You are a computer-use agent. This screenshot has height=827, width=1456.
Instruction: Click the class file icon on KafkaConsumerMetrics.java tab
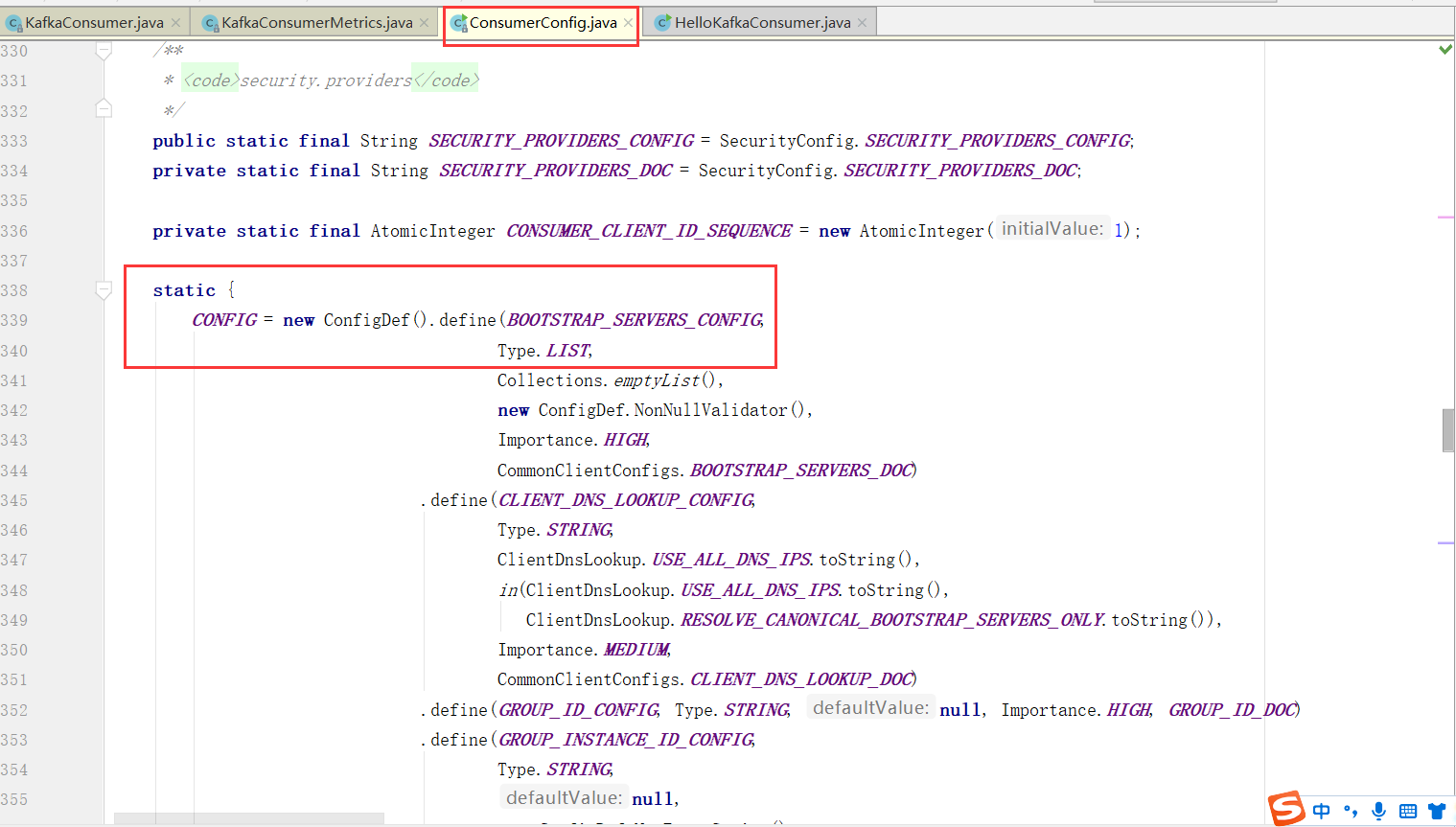point(210,23)
